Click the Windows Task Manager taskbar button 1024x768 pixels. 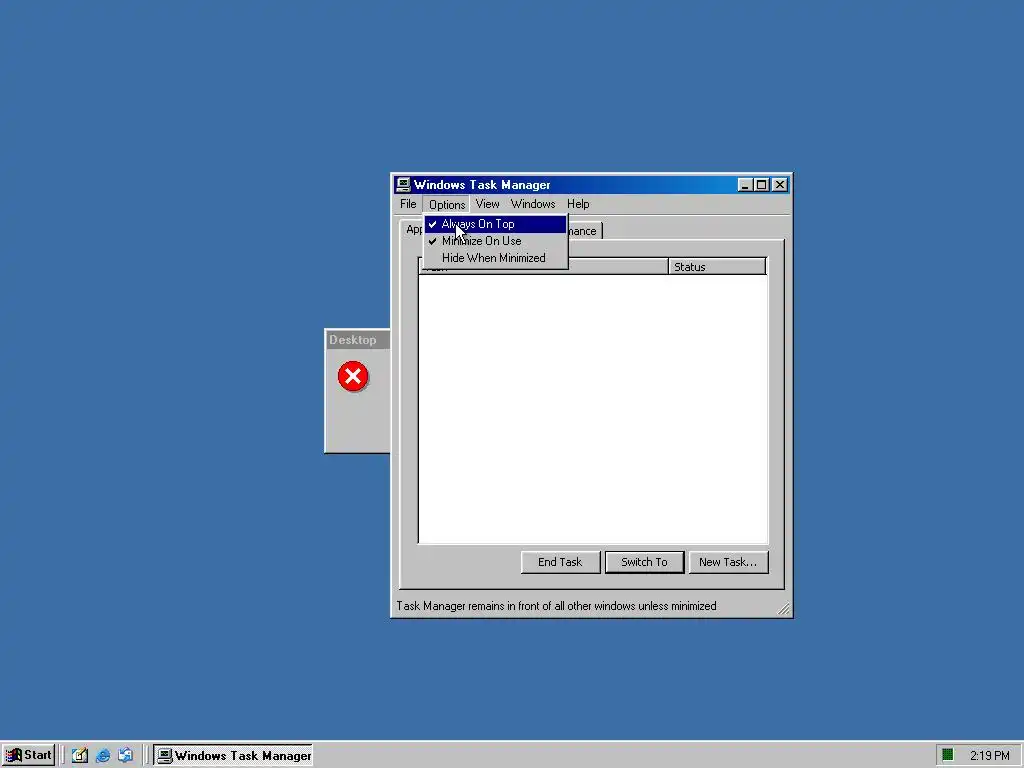pos(234,756)
